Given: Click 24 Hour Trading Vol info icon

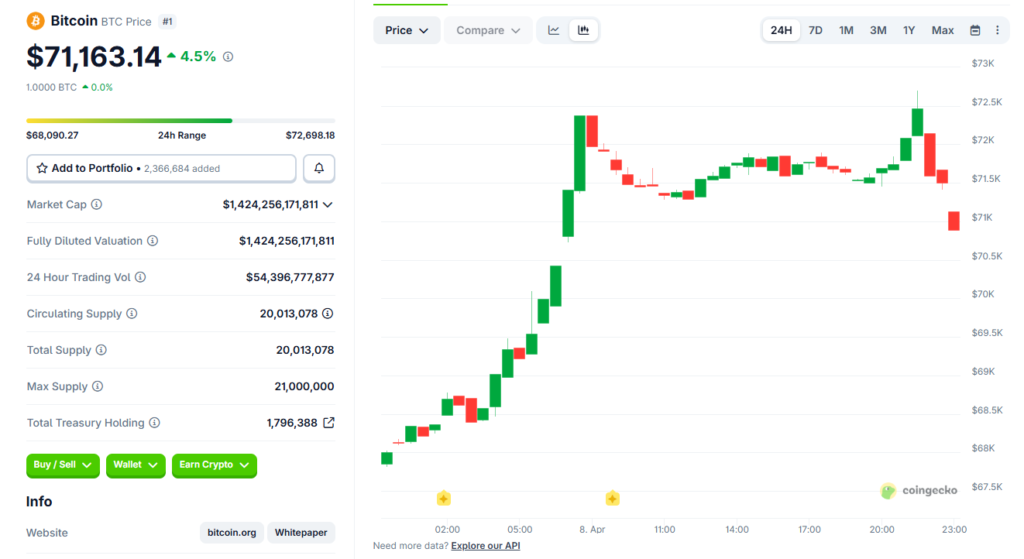Looking at the screenshot, I should click(140, 277).
